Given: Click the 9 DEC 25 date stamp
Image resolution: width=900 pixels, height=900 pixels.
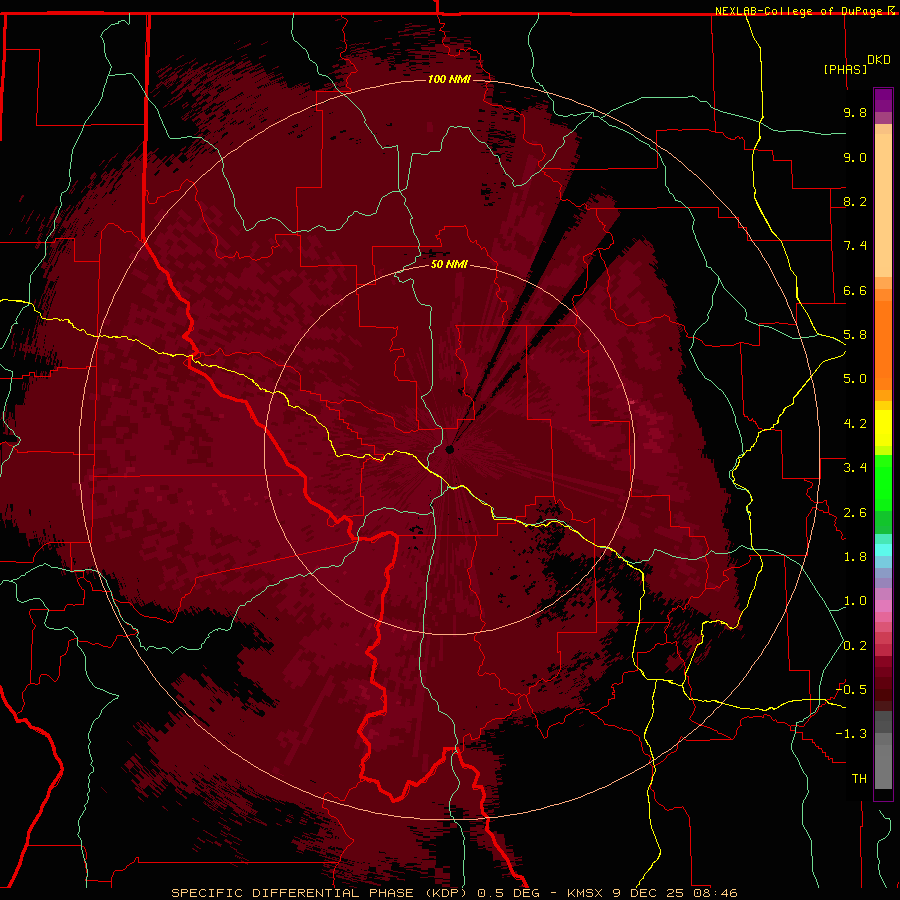Looking at the screenshot, I should (649, 893).
